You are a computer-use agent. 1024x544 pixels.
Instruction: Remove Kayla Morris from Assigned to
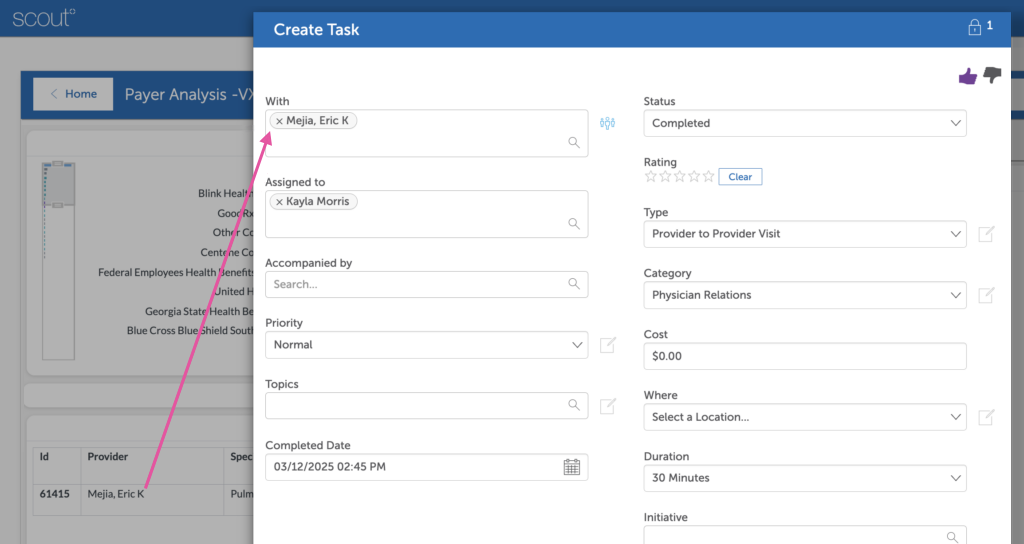coord(279,202)
